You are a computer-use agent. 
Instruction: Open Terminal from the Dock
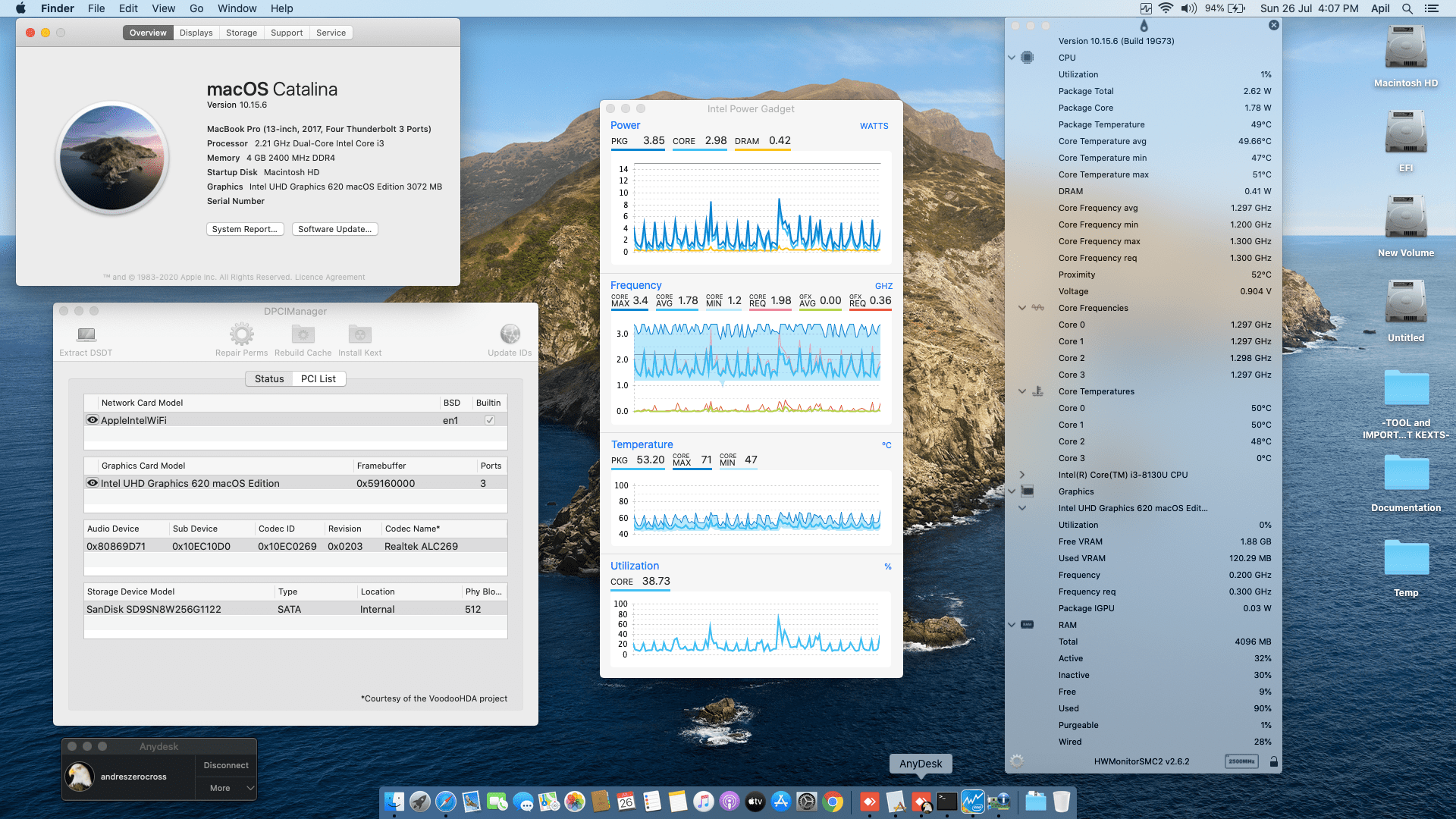click(947, 801)
